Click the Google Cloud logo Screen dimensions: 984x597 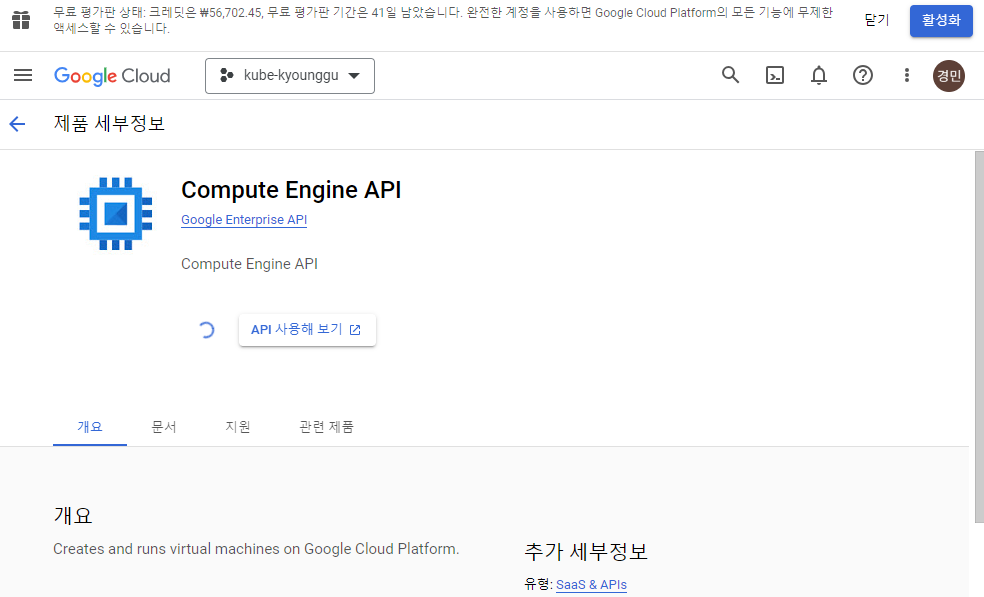point(112,76)
